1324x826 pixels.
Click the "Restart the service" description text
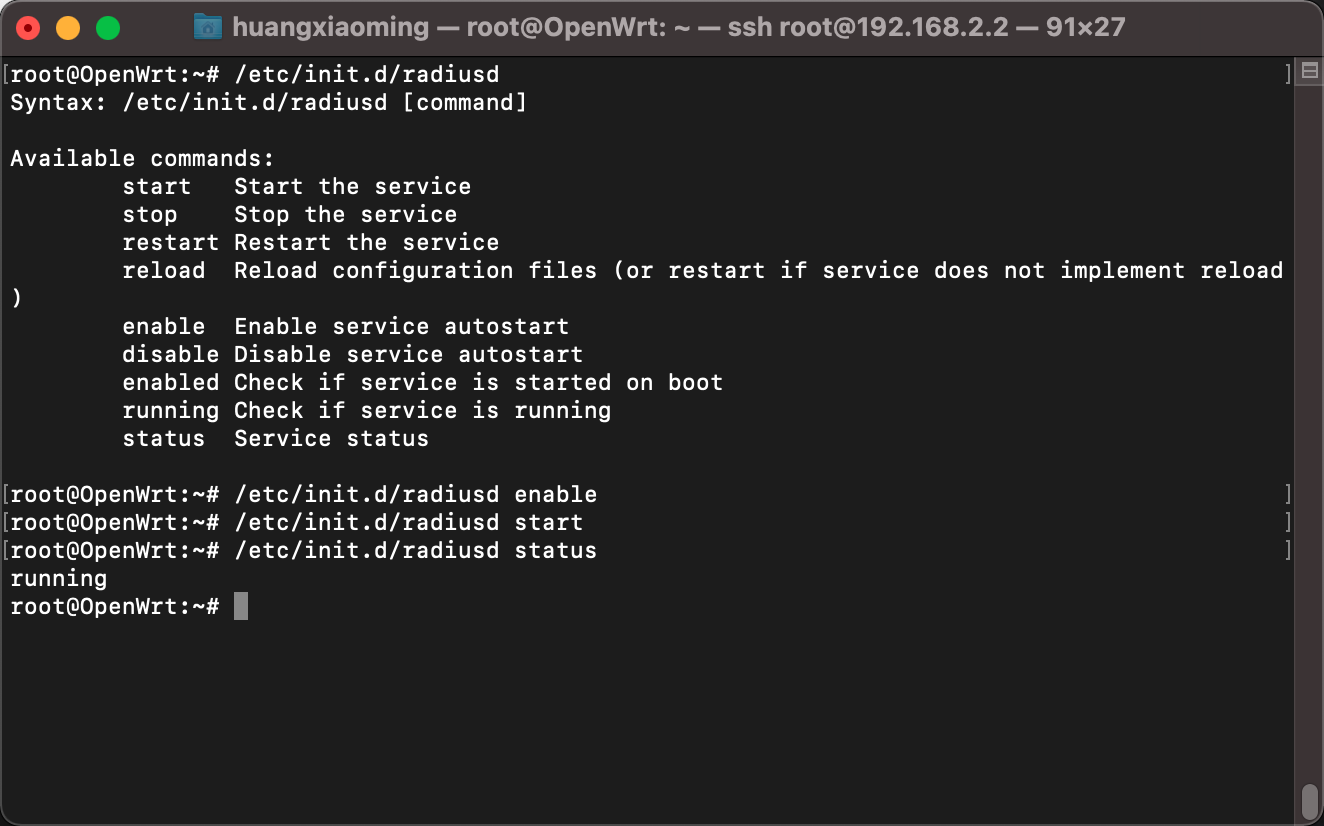[x=366, y=242]
